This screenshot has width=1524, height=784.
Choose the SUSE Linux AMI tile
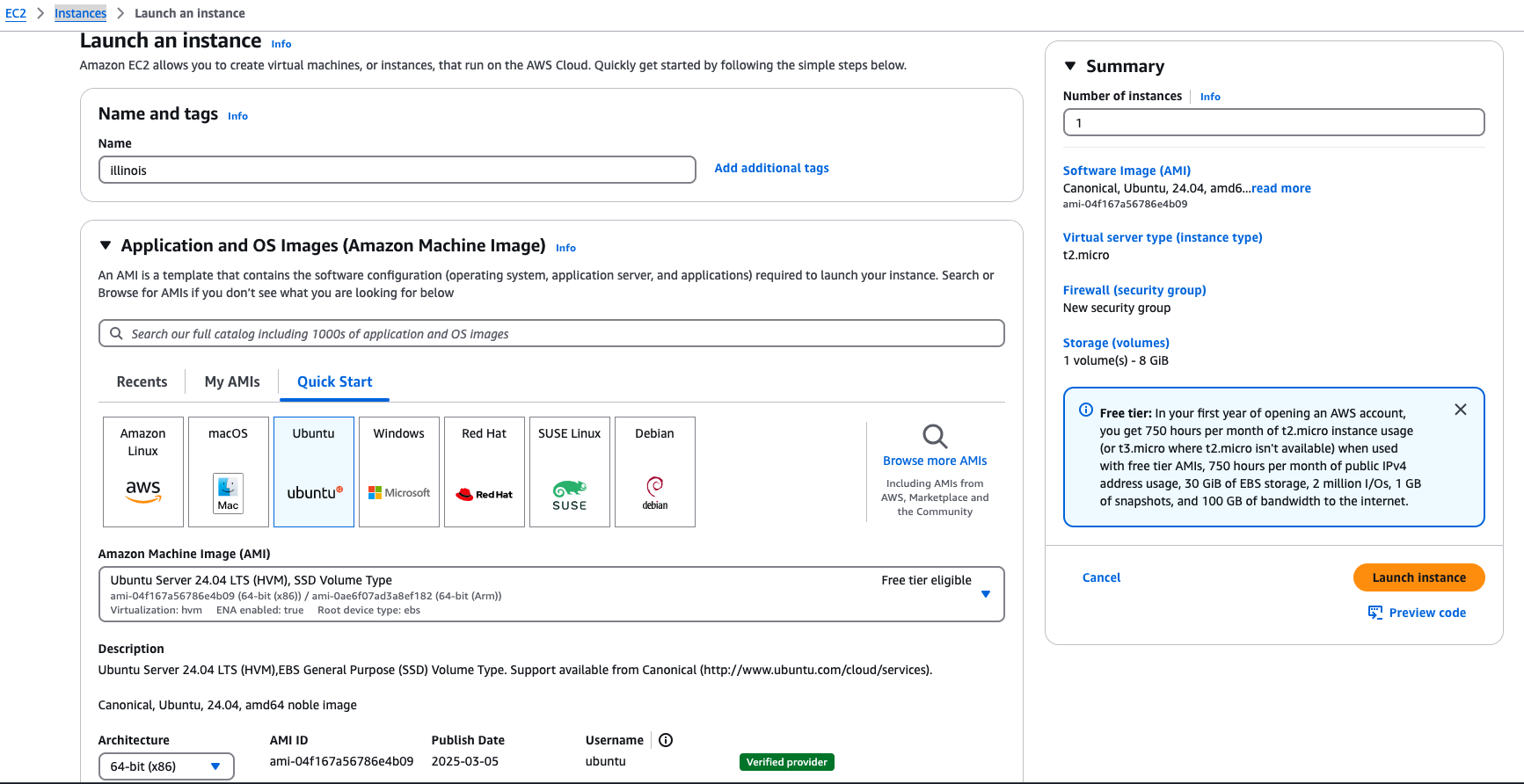click(570, 472)
